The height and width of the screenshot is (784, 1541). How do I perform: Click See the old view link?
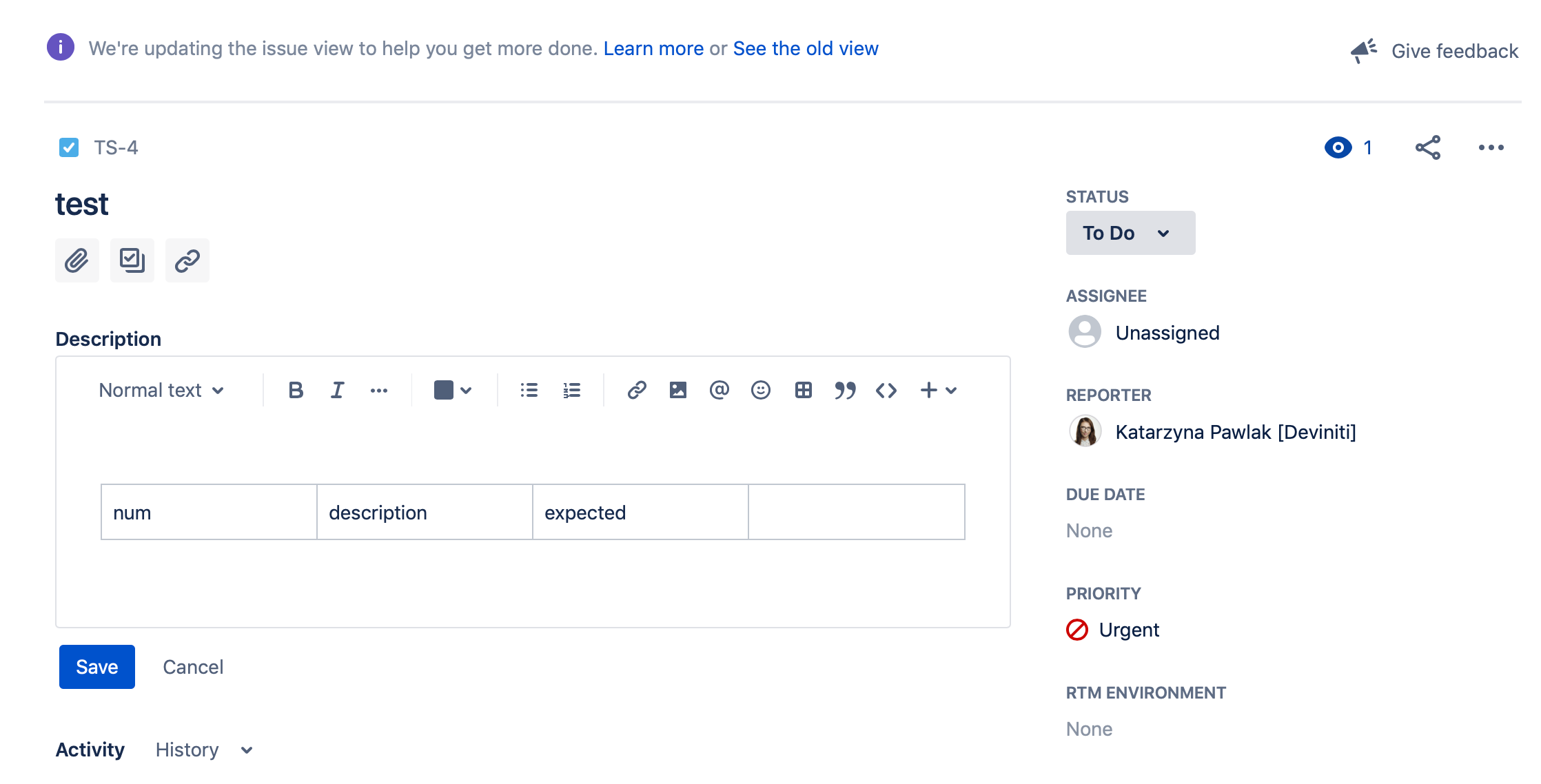coord(805,49)
